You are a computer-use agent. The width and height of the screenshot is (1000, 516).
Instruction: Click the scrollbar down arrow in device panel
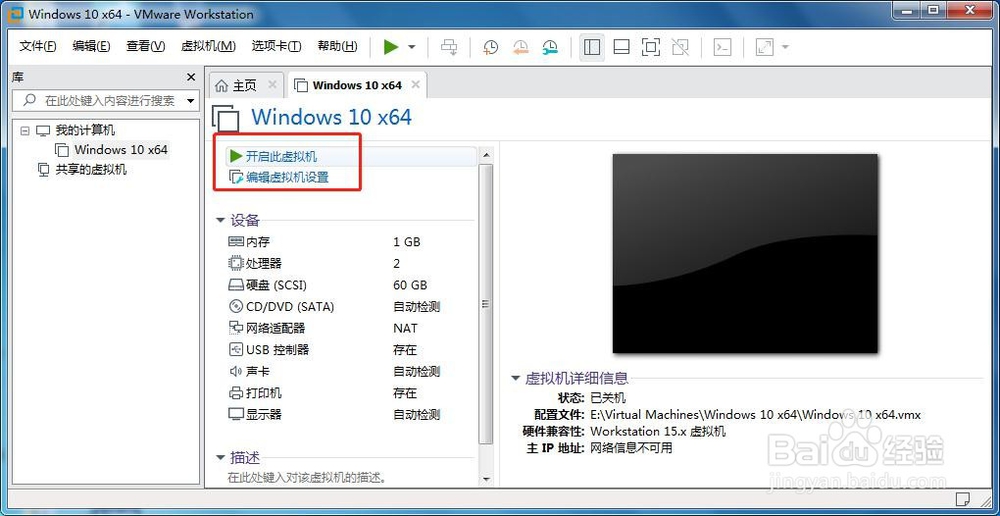point(486,478)
